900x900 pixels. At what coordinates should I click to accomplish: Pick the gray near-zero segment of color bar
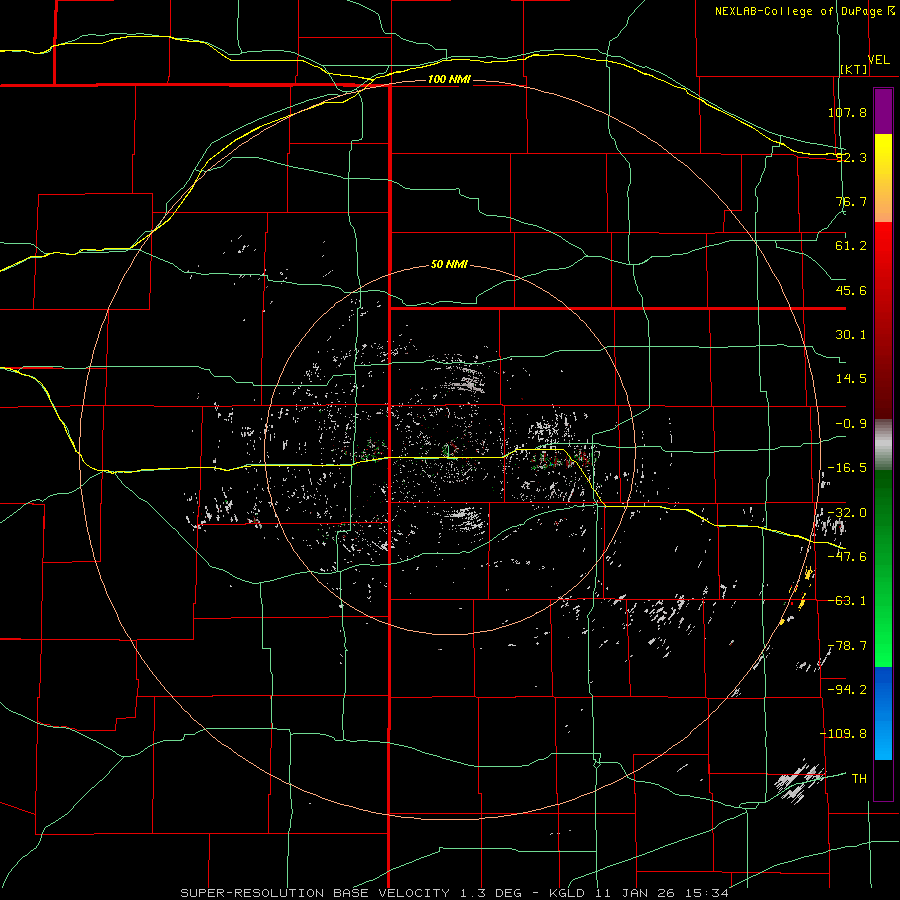[883, 445]
